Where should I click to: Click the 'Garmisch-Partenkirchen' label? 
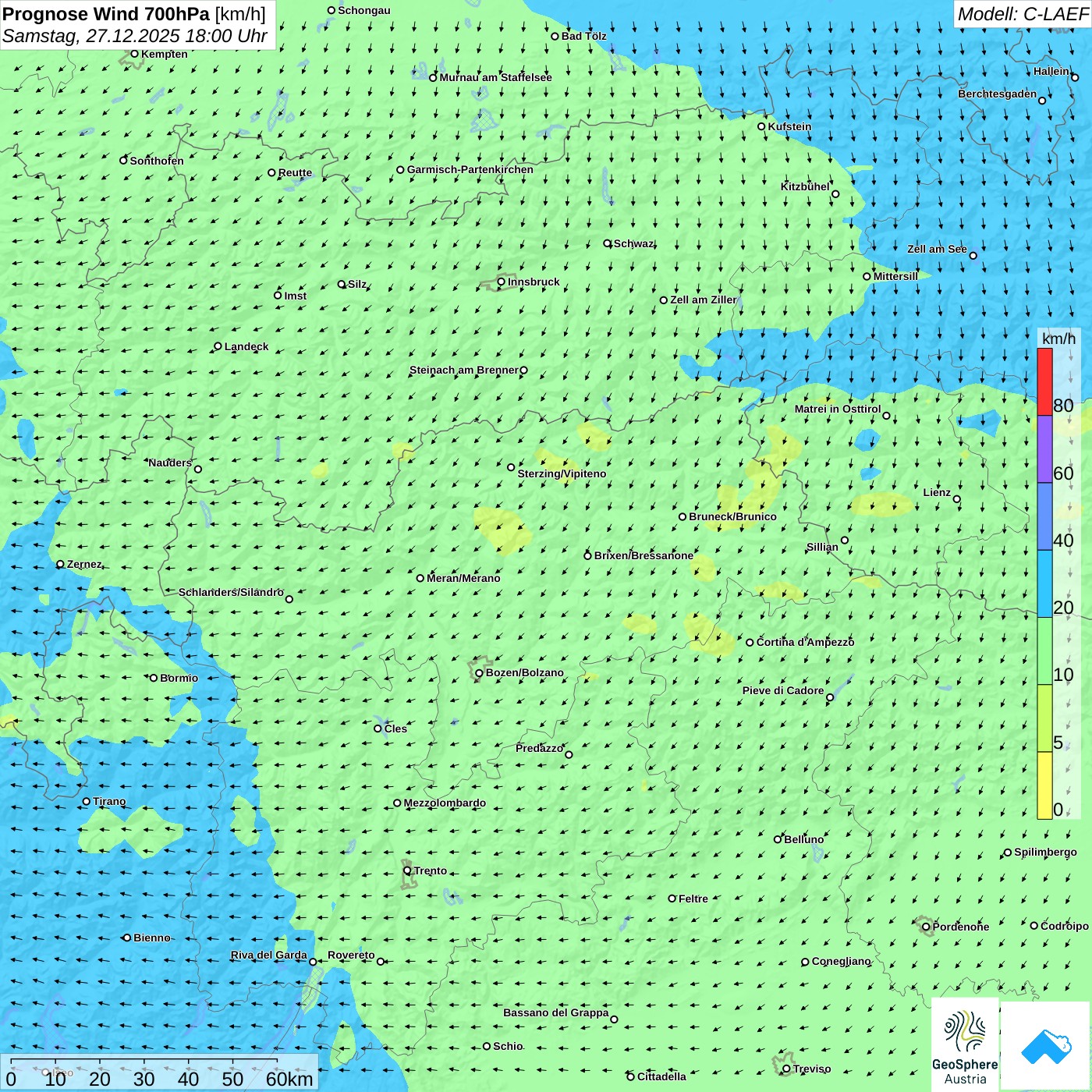click(x=470, y=169)
